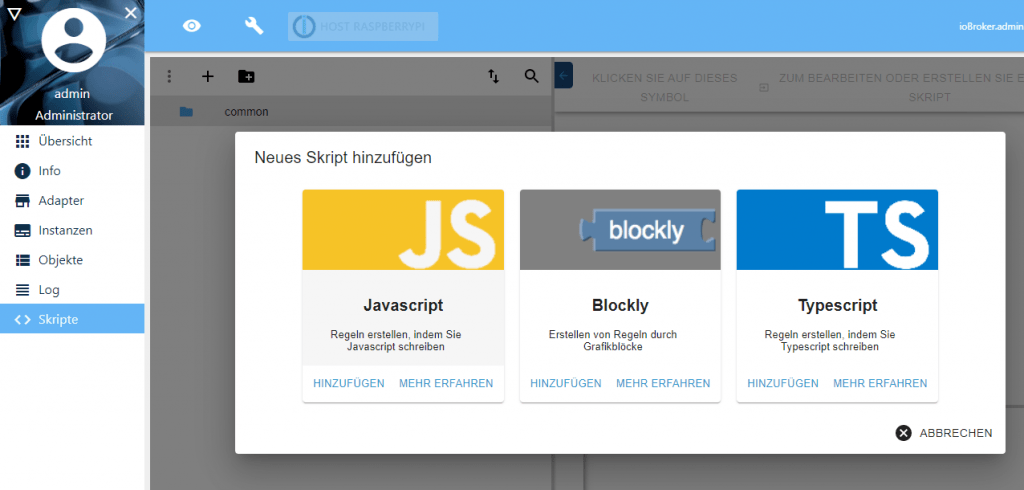Click the eye visibility icon in top bar

192,26
